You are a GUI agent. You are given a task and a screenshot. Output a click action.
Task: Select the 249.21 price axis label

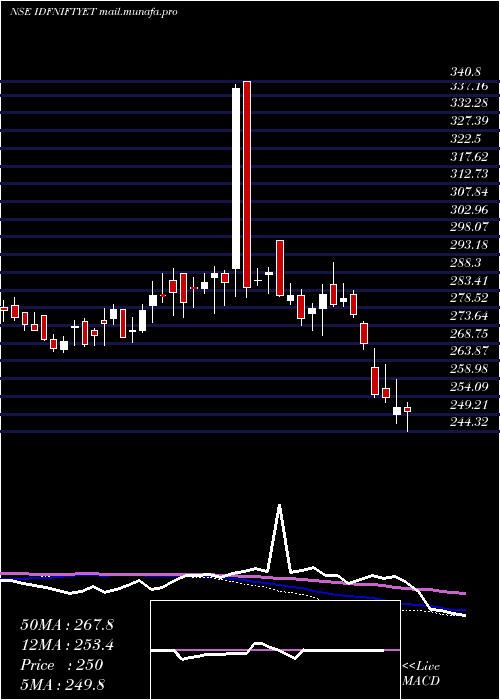(x=468, y=404)
